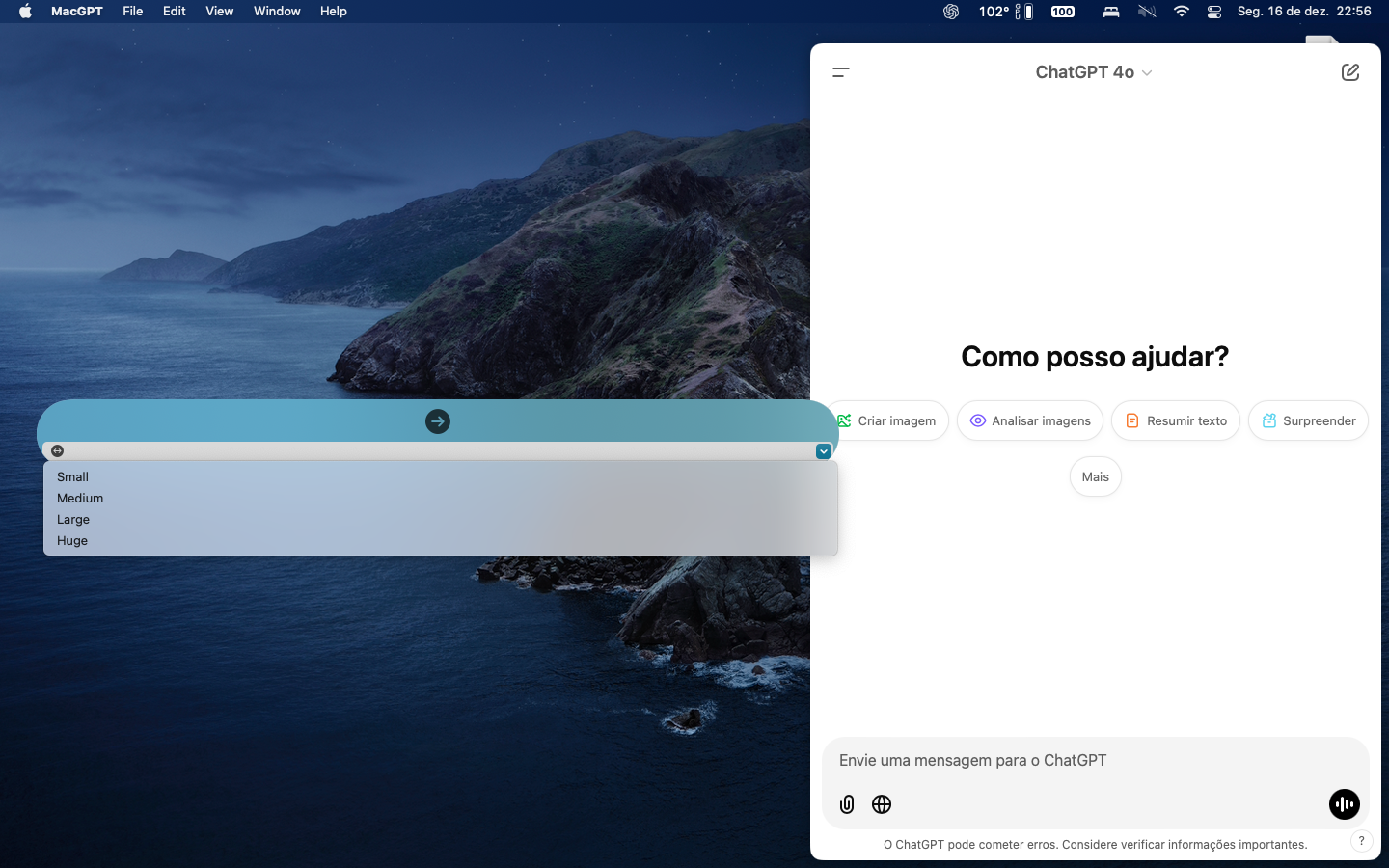Enable web search with the globe icon
The height and width of the screenshot is (868, 1389).
882,804
